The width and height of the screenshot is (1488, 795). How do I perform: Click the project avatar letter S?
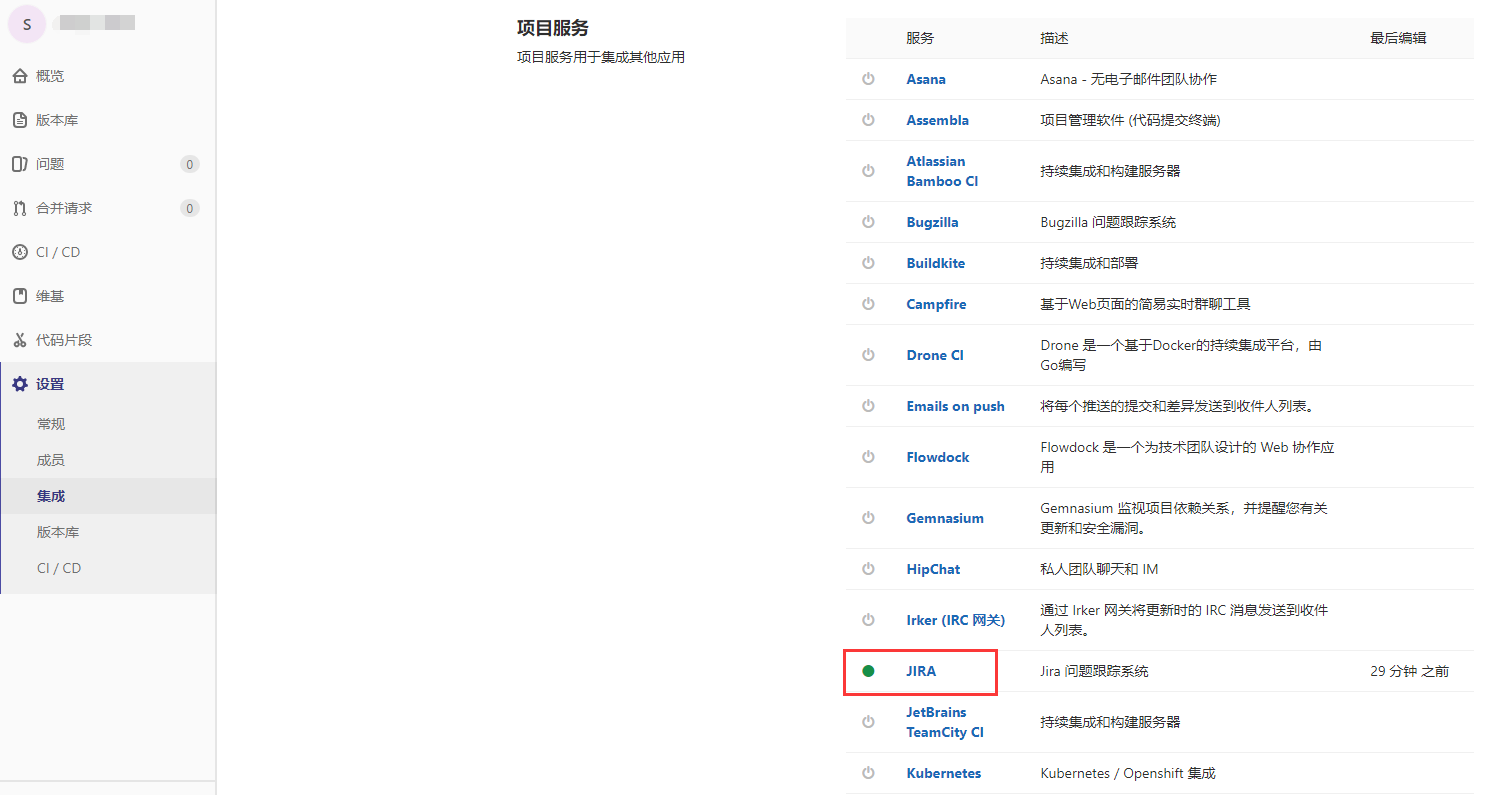click(27, 25)
